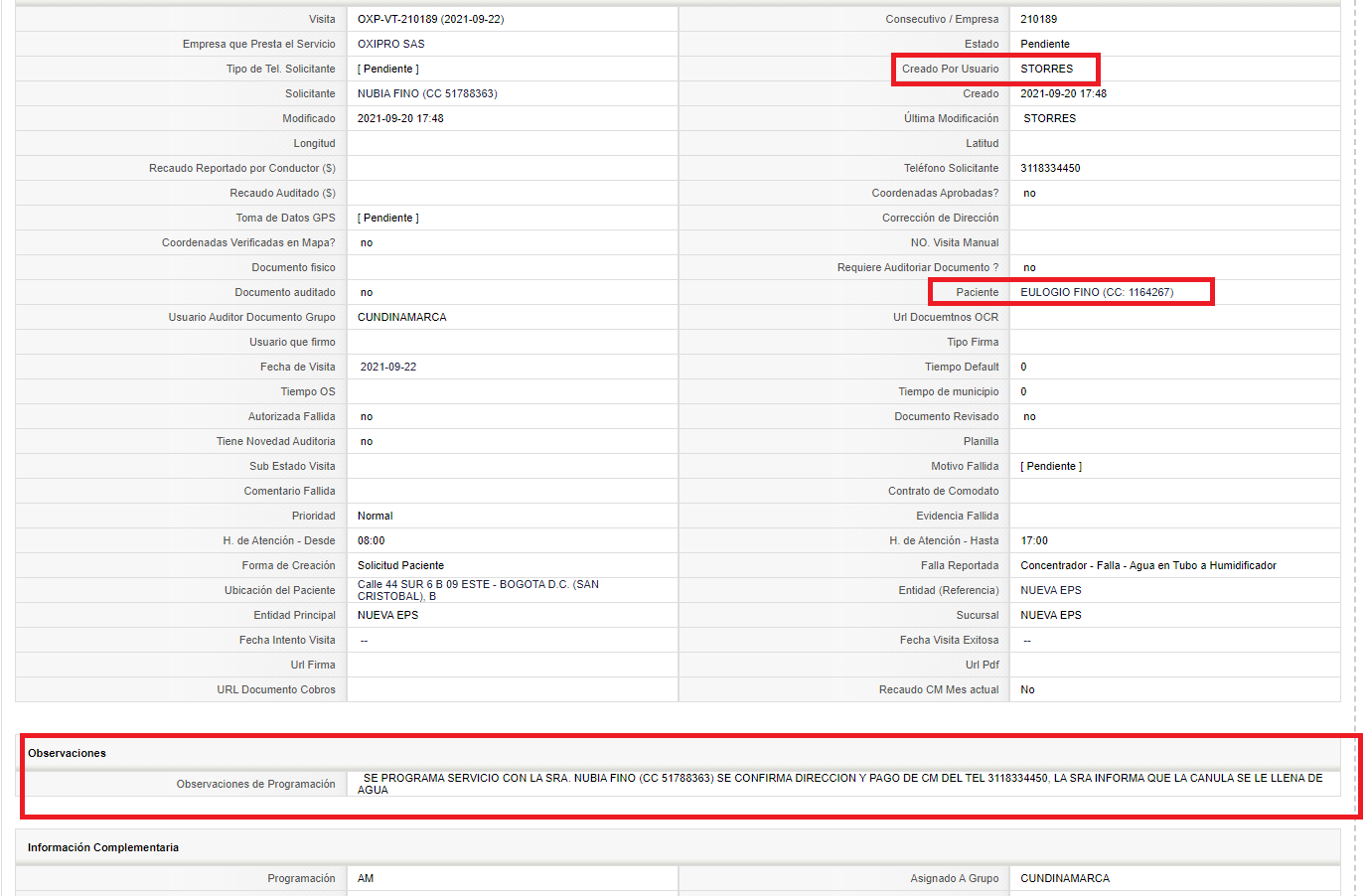Image resolution: width=1367 pixels, height=896 pixels.
Task: Select Documento Revisado value no
Action: (x=1029, y=416)
